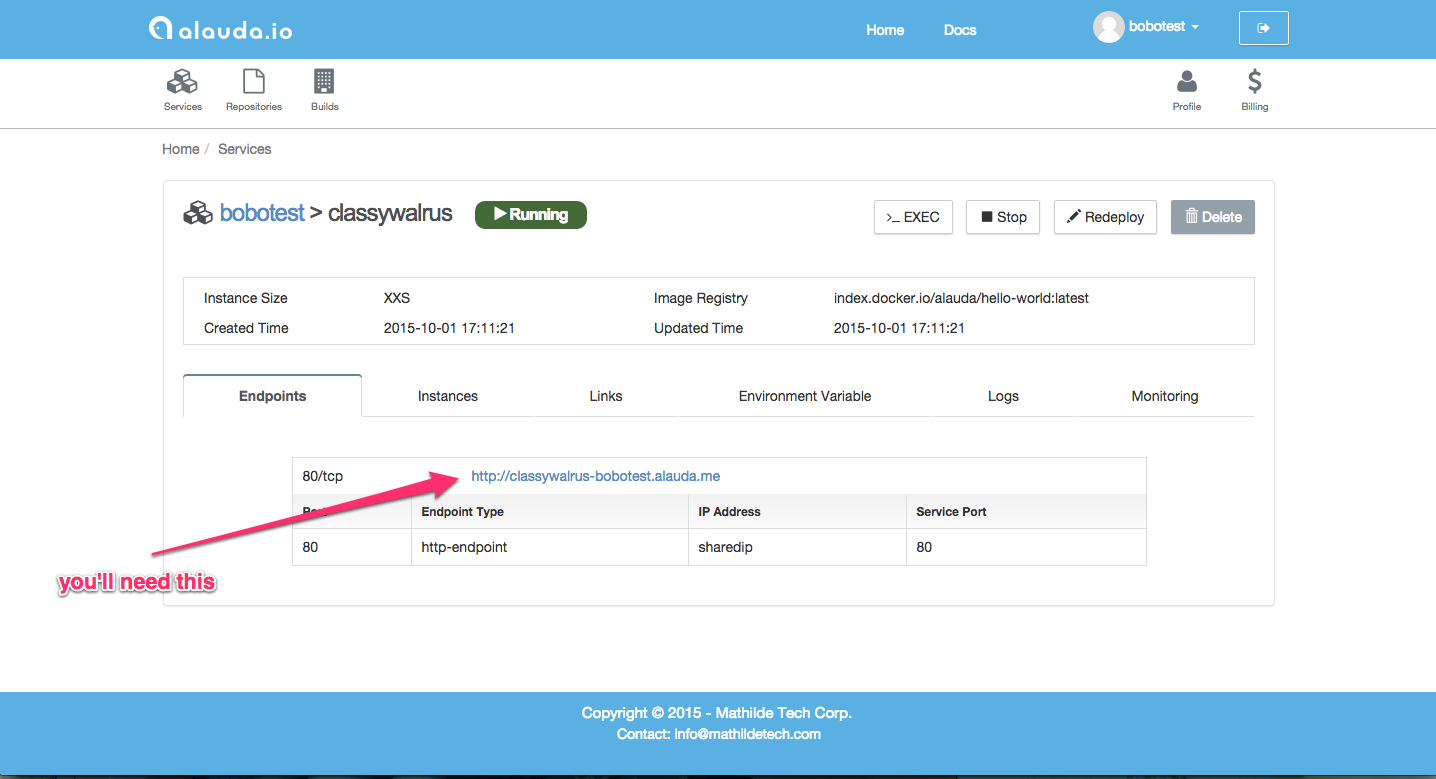Click the cubes icon beside bobotest title
Image resolution: width=1436 pixels, height=779 pixels.
tap(198, 213)
